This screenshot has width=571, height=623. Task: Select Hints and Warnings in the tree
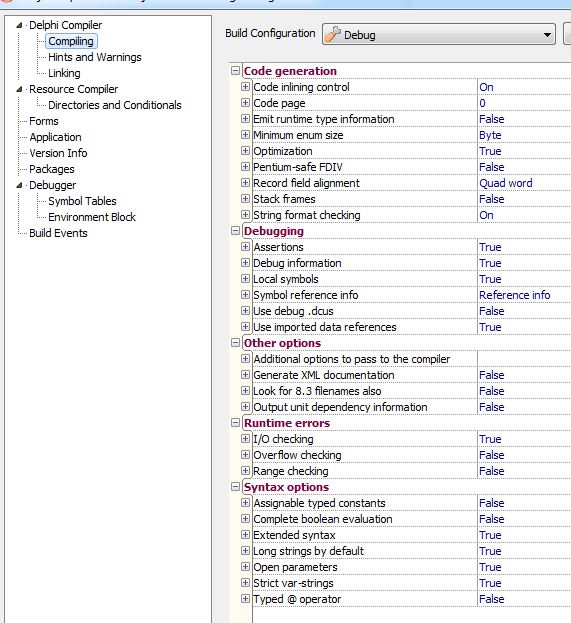[95, 57]
